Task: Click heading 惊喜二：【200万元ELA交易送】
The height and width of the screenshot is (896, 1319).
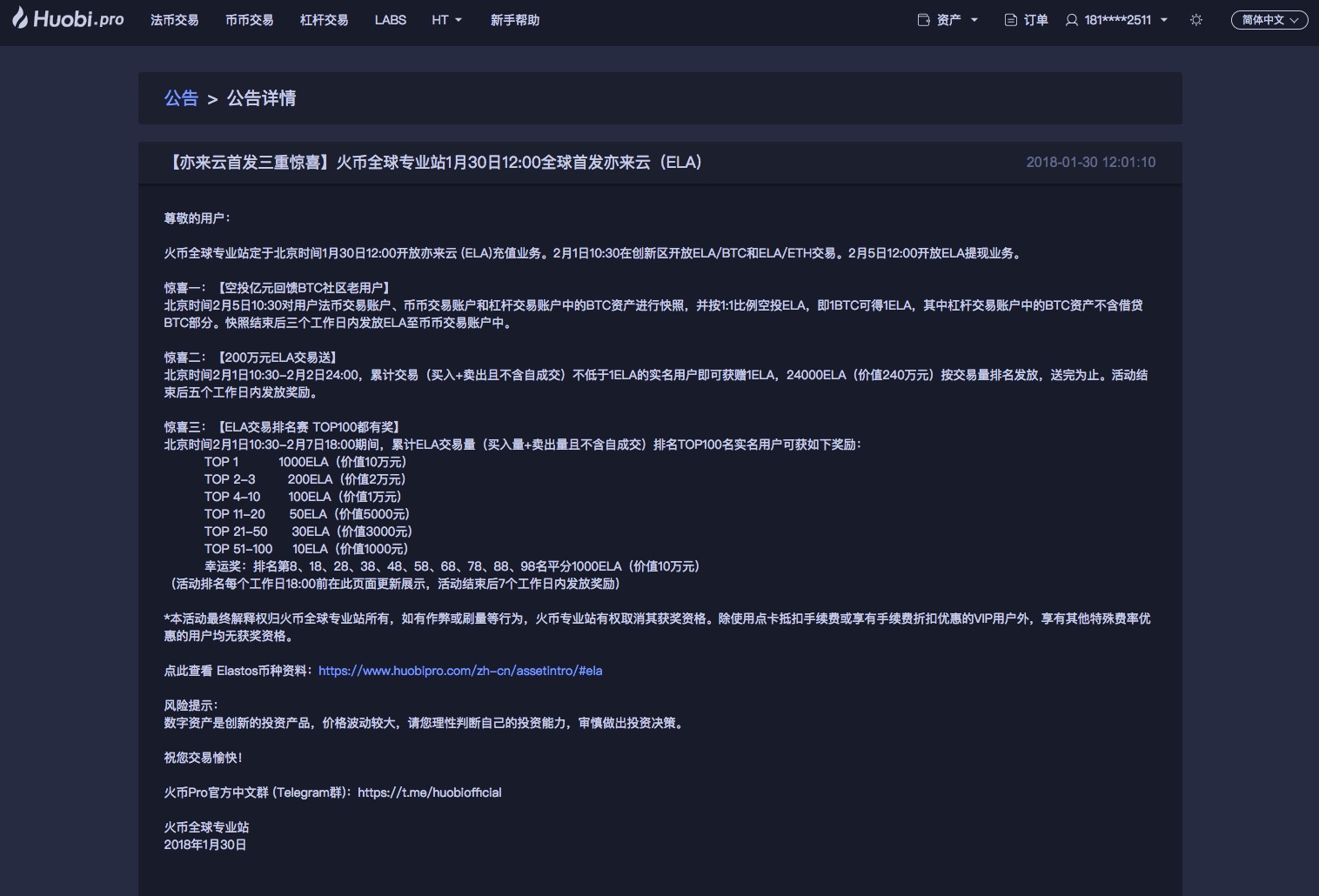Action: (252, 358)
